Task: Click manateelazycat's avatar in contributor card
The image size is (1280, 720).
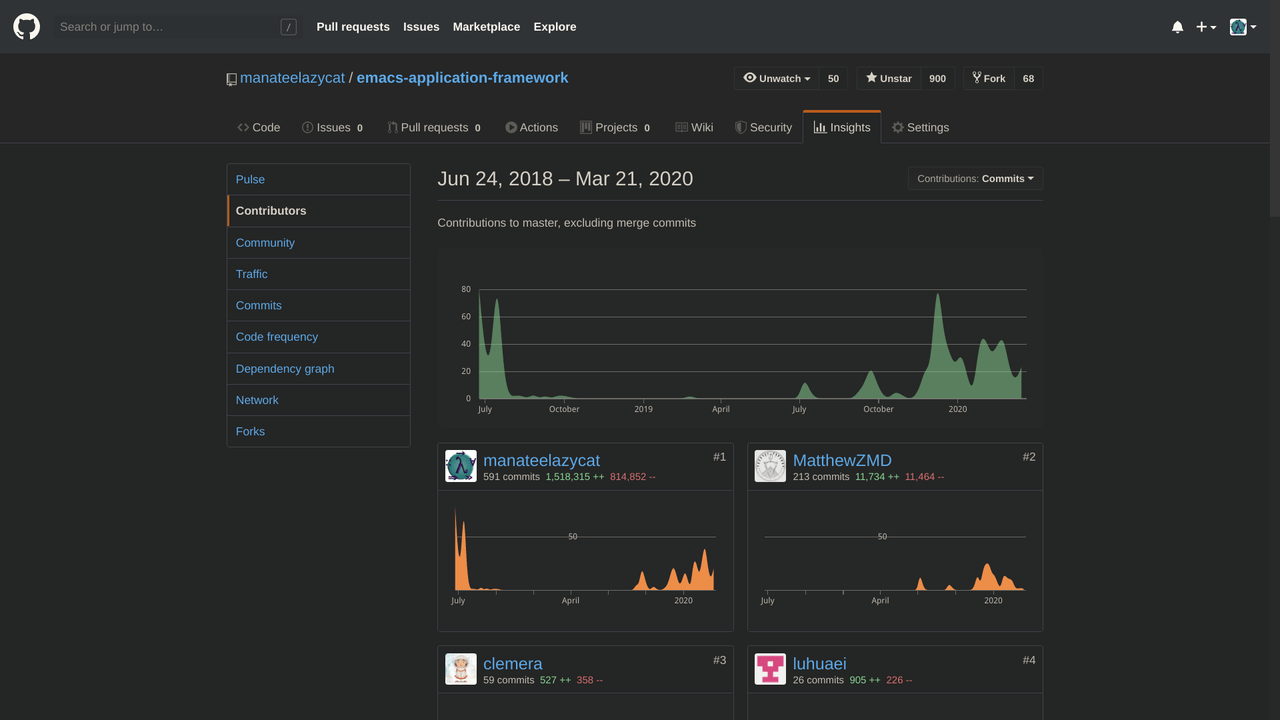Action: 461,466
